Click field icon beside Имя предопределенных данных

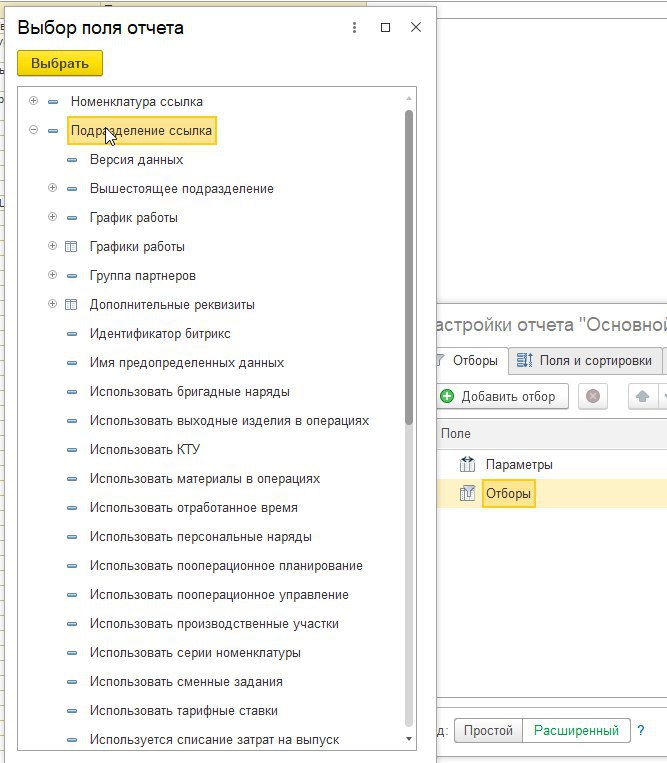[x=72, y=363]
